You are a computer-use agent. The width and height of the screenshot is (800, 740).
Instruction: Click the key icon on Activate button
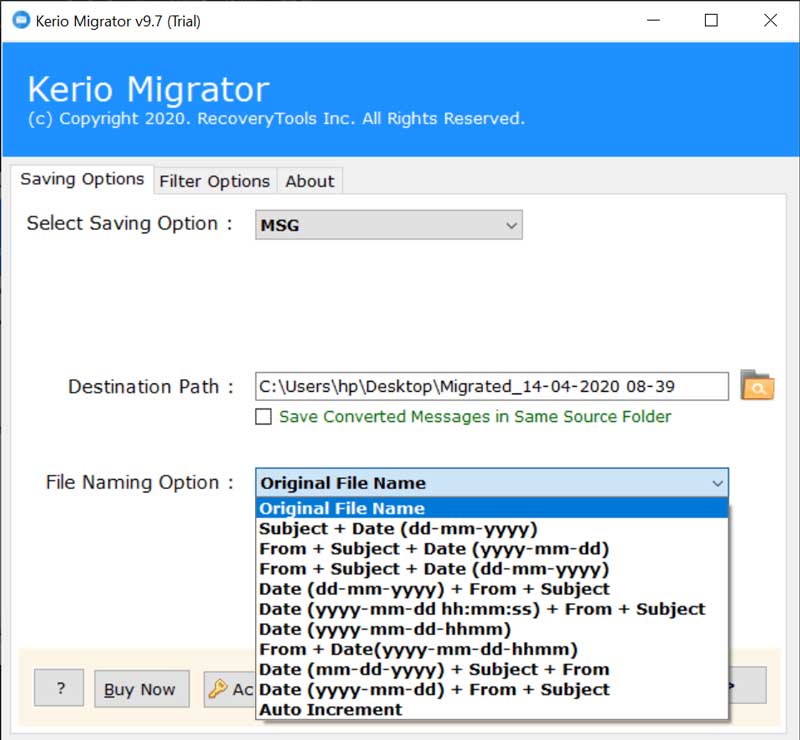tap(218, 688)
